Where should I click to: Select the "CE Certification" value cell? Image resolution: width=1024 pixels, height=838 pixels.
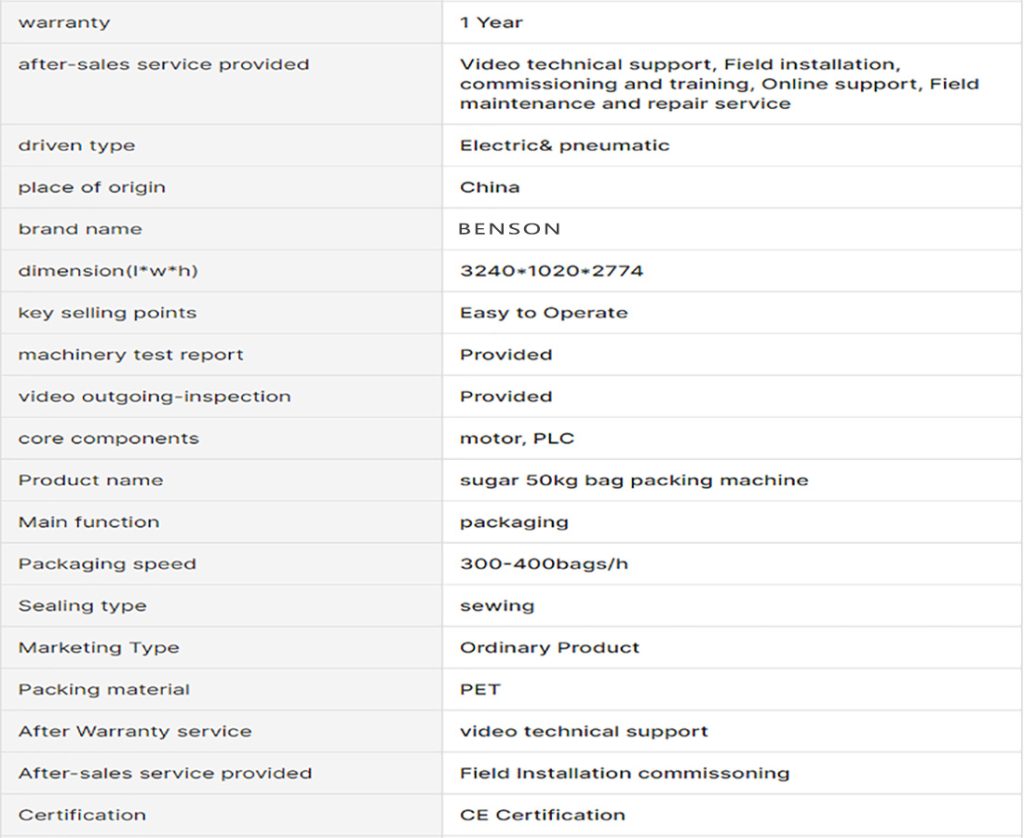click(542, 816)
